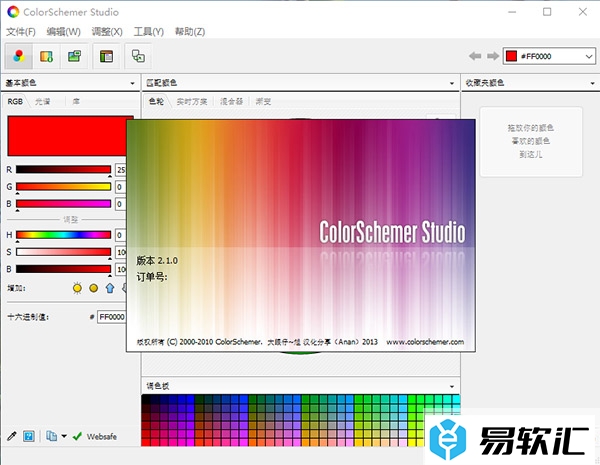600x465 pixels.
Task: Open dropdown arrow next to copy icon
Action: tap(64, 436)
